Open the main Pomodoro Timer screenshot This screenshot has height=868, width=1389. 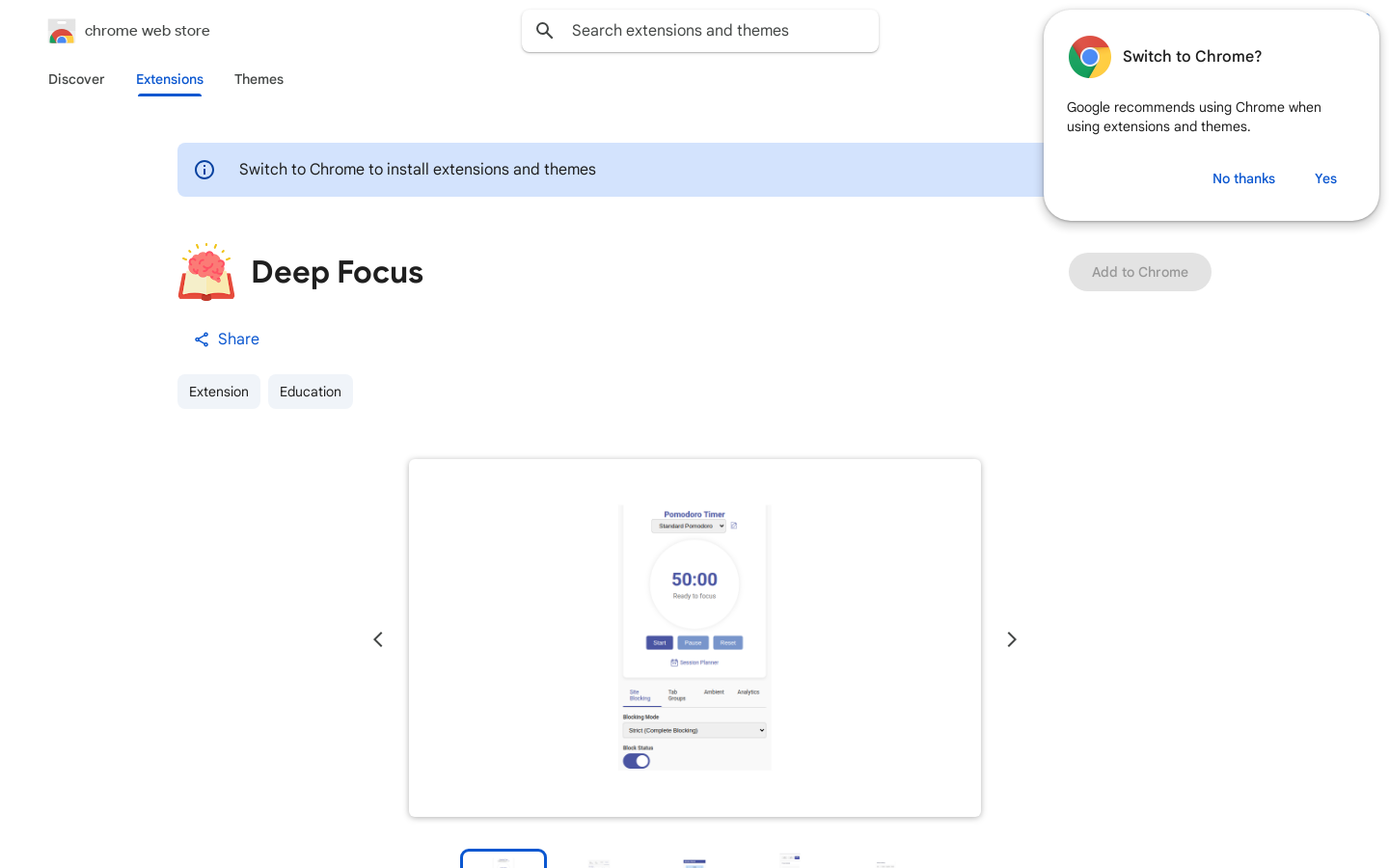(x=694, y=637)
